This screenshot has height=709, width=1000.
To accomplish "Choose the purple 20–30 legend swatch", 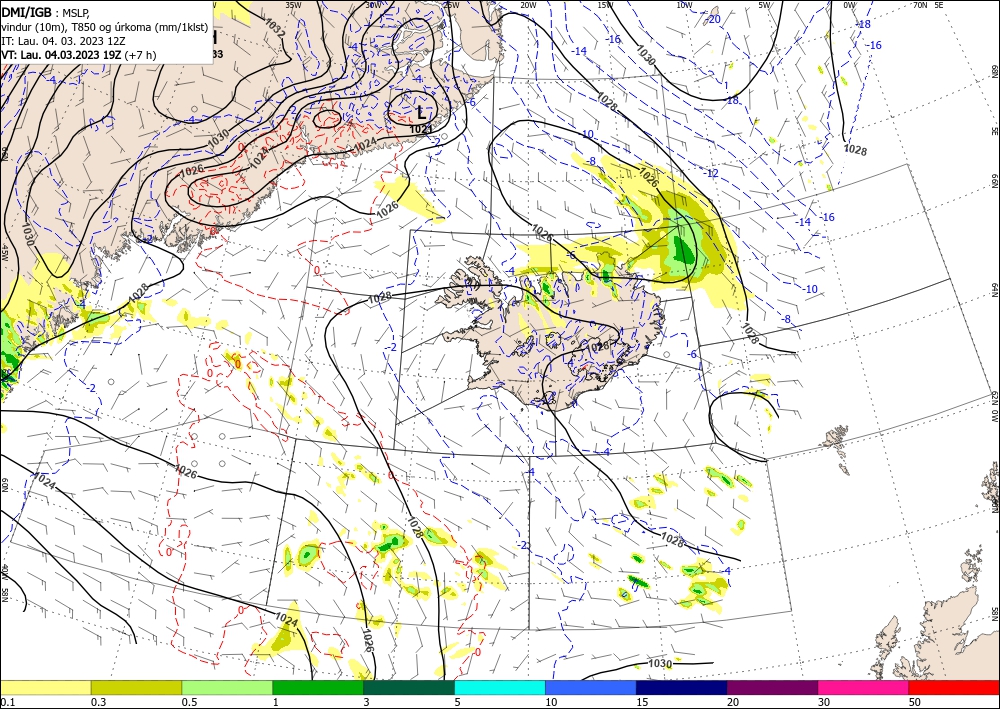I will point(772,687).
